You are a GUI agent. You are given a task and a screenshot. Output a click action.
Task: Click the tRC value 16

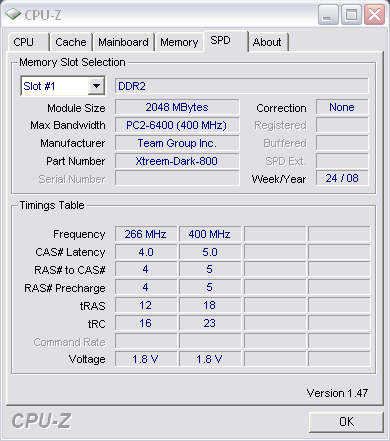[146, 323]
